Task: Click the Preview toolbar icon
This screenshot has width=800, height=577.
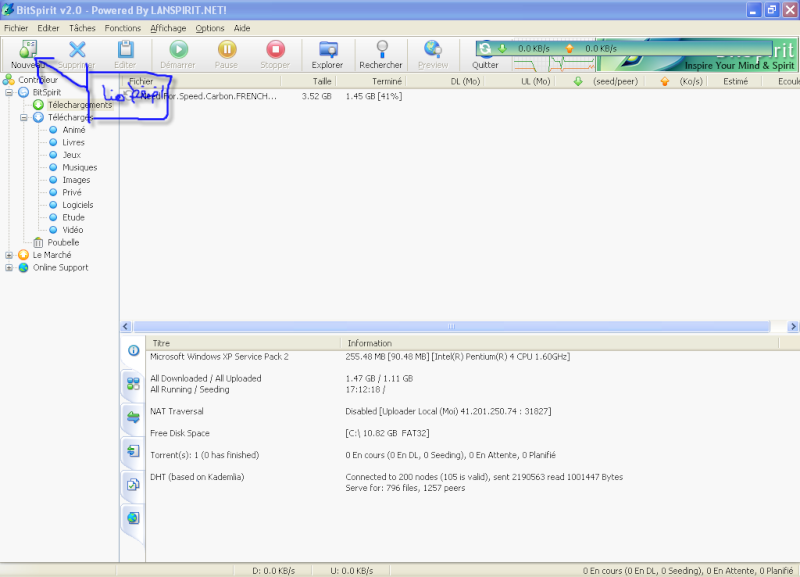Action: 433,49
